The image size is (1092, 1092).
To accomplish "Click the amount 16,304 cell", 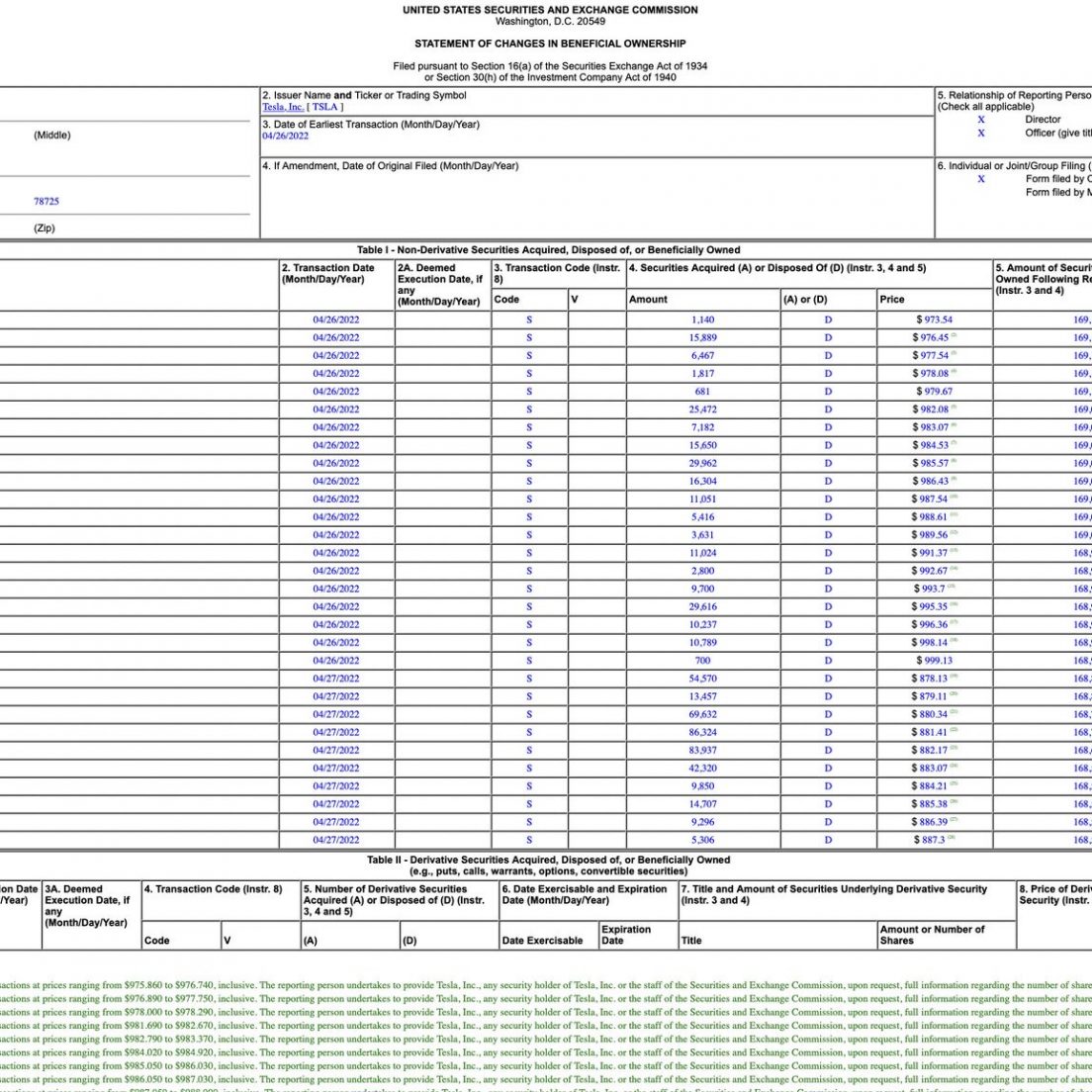I will [702, 482].
